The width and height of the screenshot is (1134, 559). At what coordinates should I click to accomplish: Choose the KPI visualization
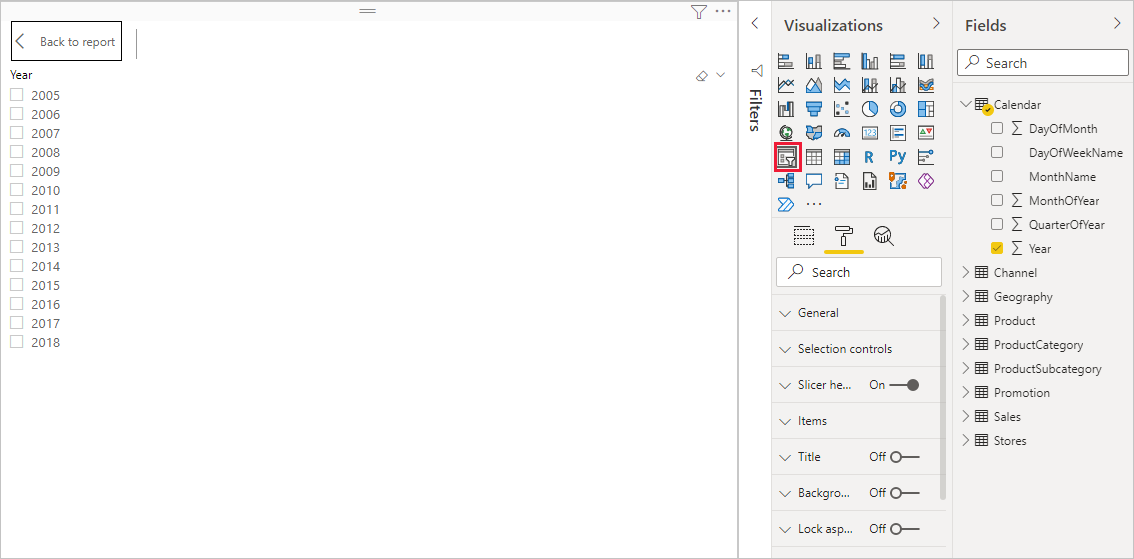point(926,133)
